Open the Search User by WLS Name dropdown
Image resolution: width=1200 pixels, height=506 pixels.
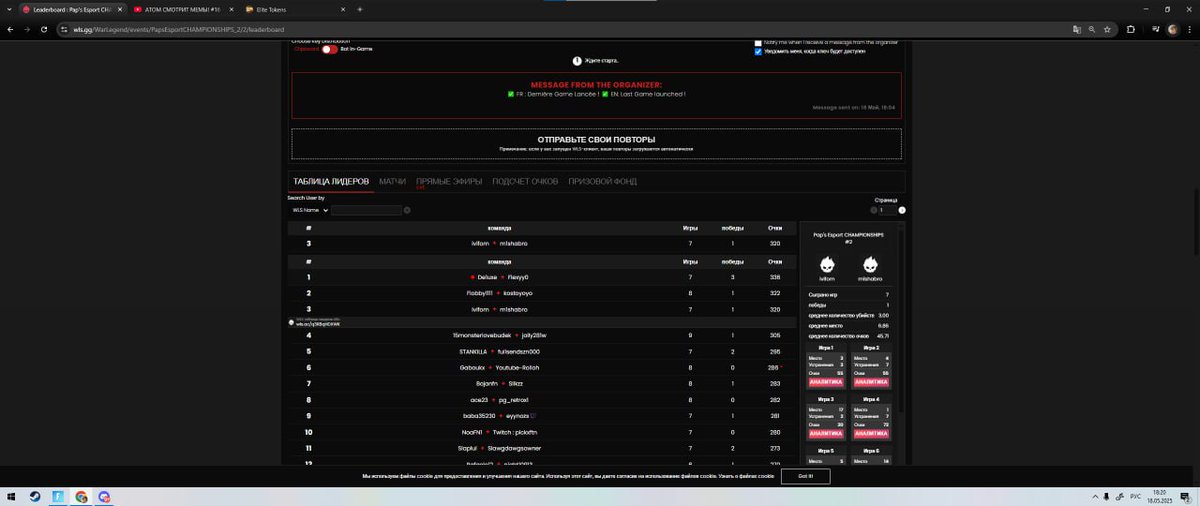(309, 210)
